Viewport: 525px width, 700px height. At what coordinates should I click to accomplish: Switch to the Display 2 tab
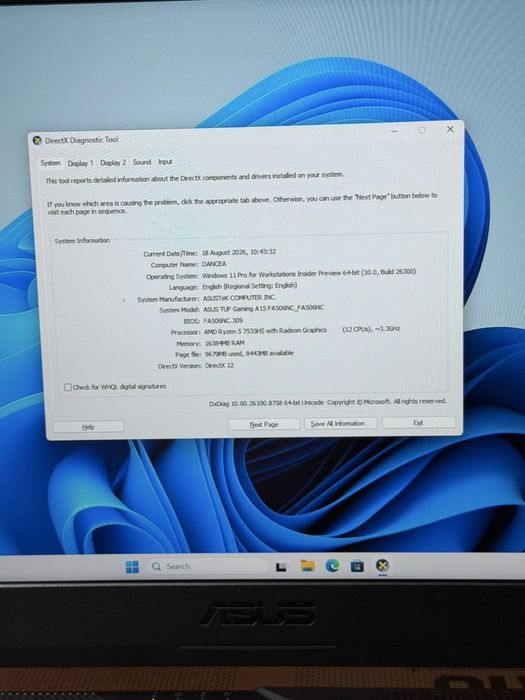pyautogui.click(x=113, y=162)
